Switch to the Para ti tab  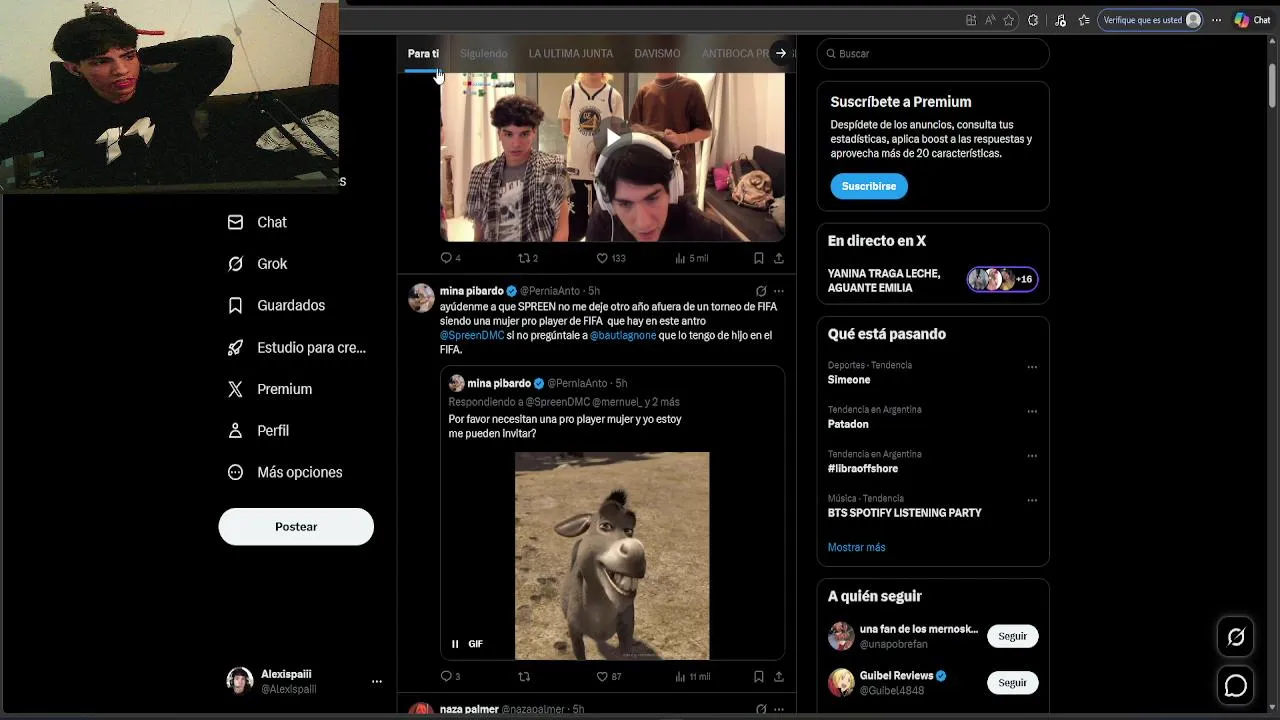(x=423, y=53)
